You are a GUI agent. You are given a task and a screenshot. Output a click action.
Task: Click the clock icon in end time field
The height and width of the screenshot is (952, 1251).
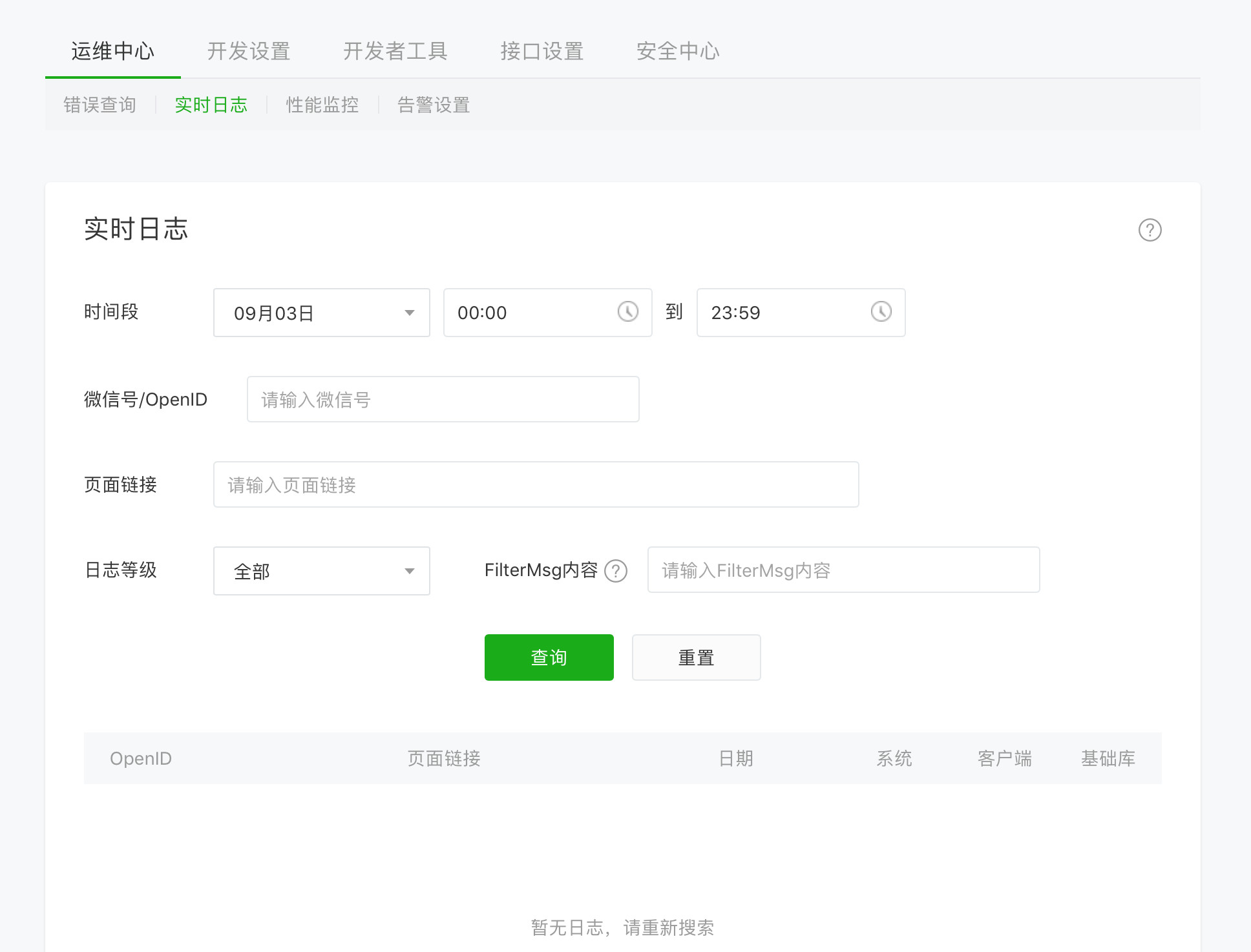tap(881, 312)
